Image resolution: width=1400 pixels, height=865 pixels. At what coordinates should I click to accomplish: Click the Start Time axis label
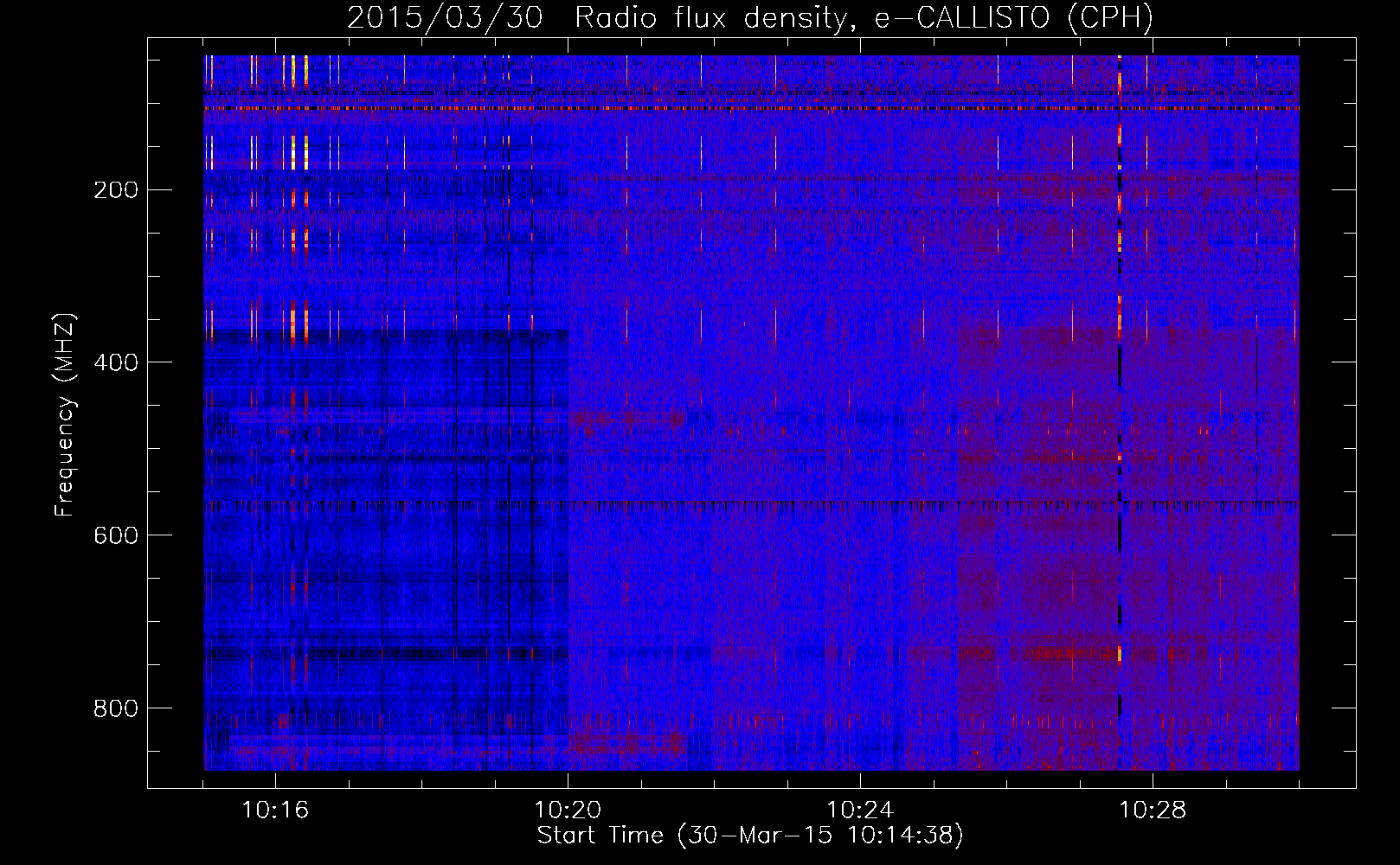tap(750, 836)
